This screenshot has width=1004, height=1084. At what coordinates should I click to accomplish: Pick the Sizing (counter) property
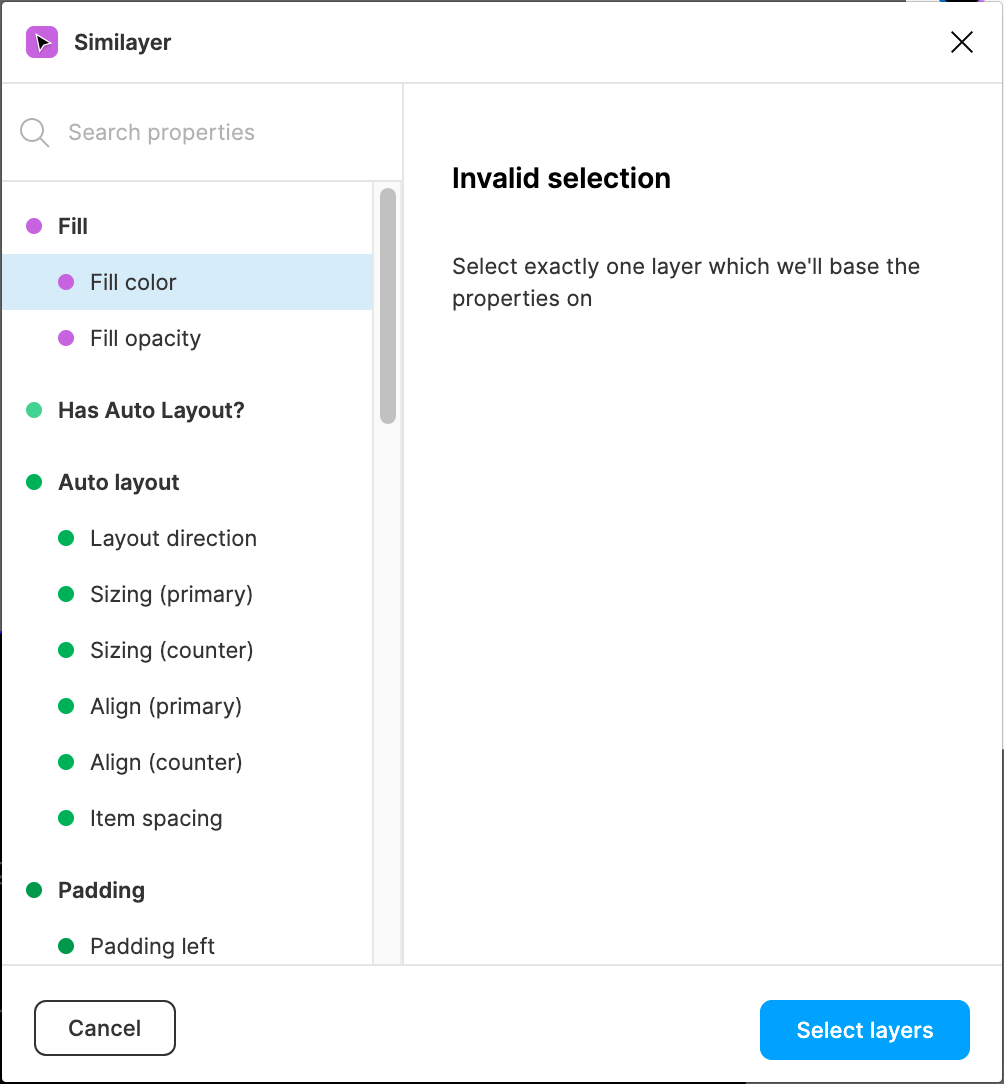pos(171,650)
